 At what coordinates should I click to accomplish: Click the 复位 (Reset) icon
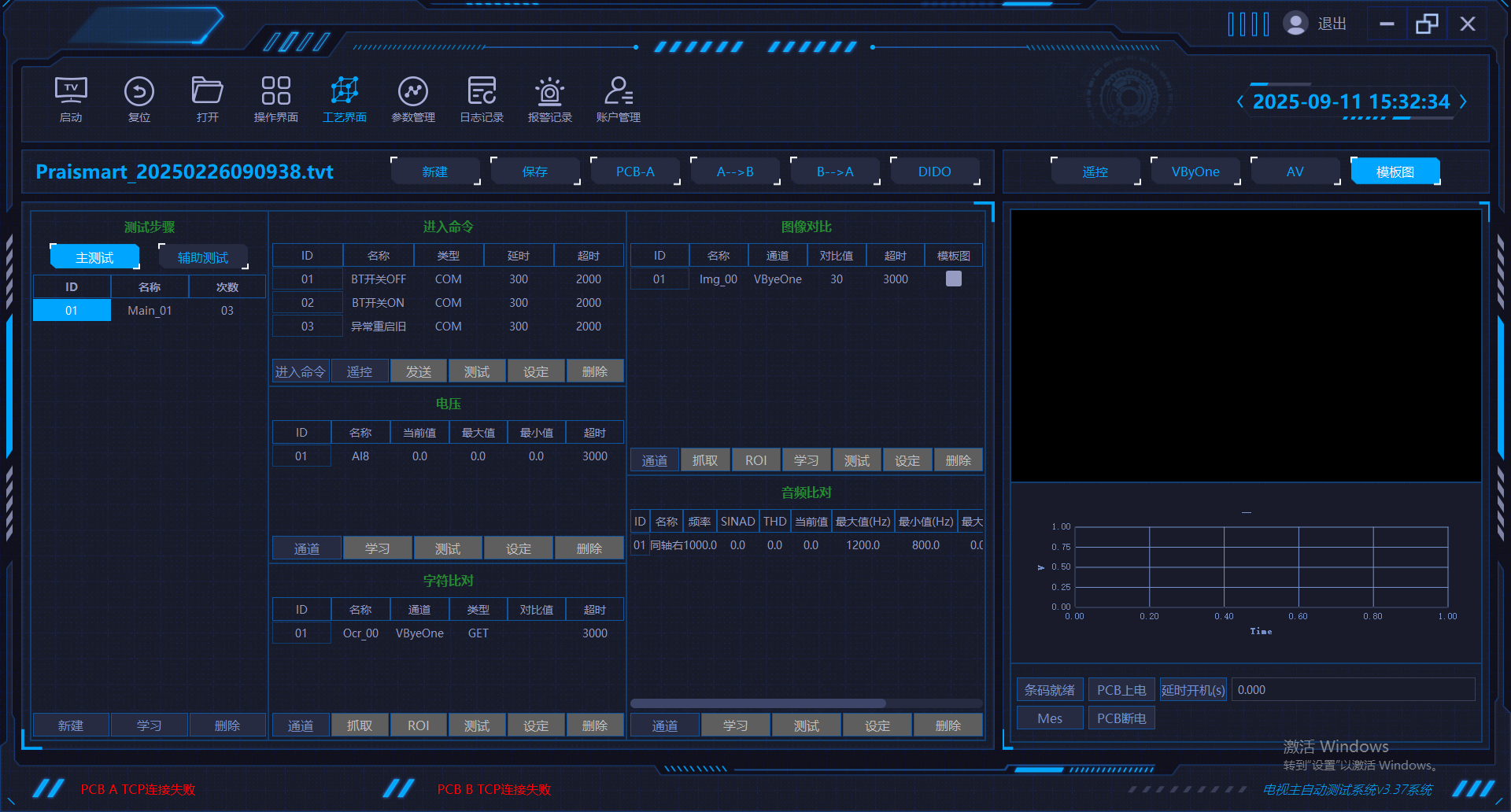click(139, 93)
